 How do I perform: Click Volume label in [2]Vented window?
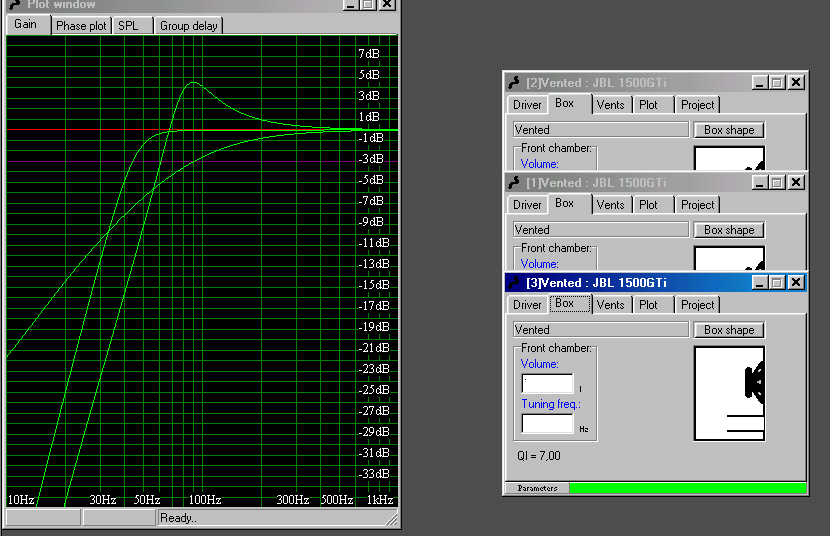[539, 164]
